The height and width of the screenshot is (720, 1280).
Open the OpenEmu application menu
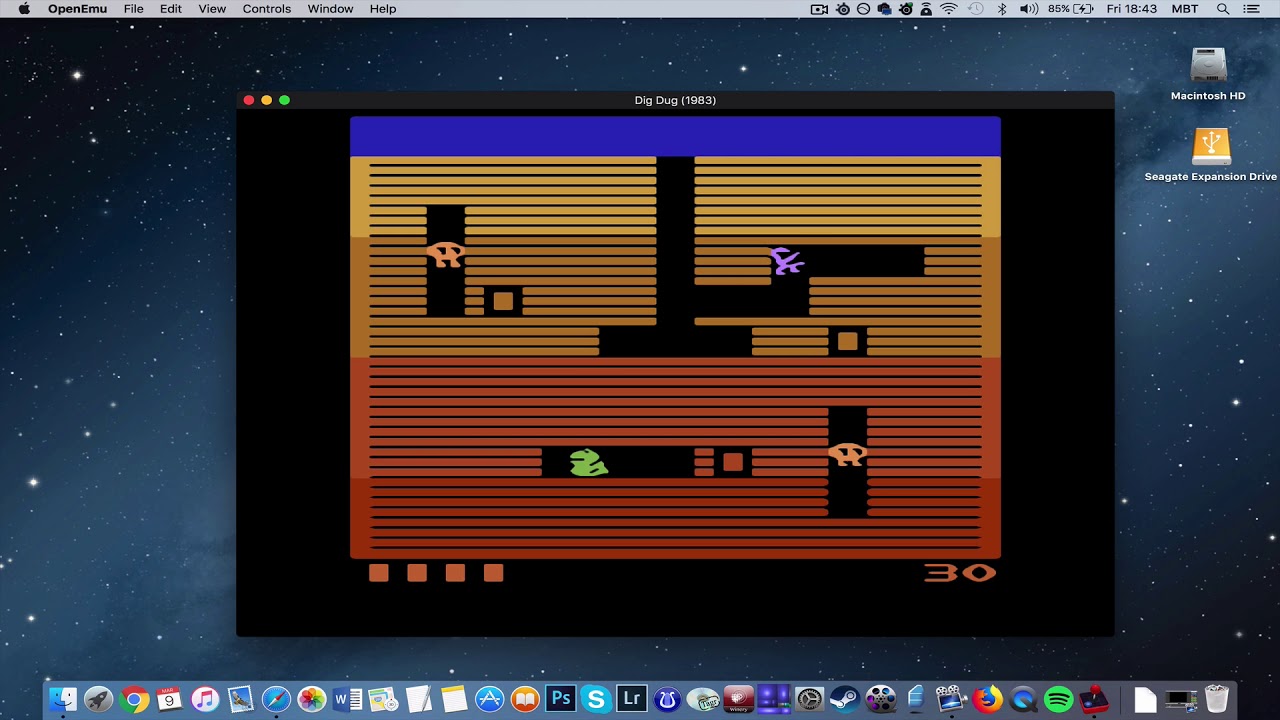[x=77, y=9]
